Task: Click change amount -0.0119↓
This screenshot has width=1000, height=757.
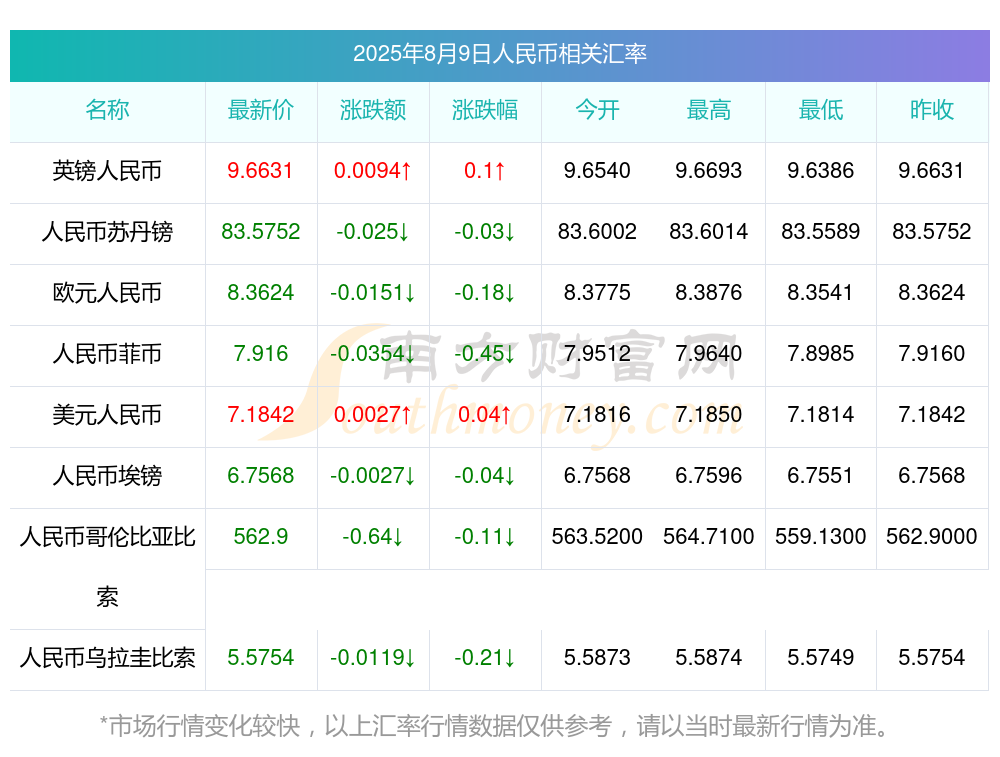Action: [373, 658]
